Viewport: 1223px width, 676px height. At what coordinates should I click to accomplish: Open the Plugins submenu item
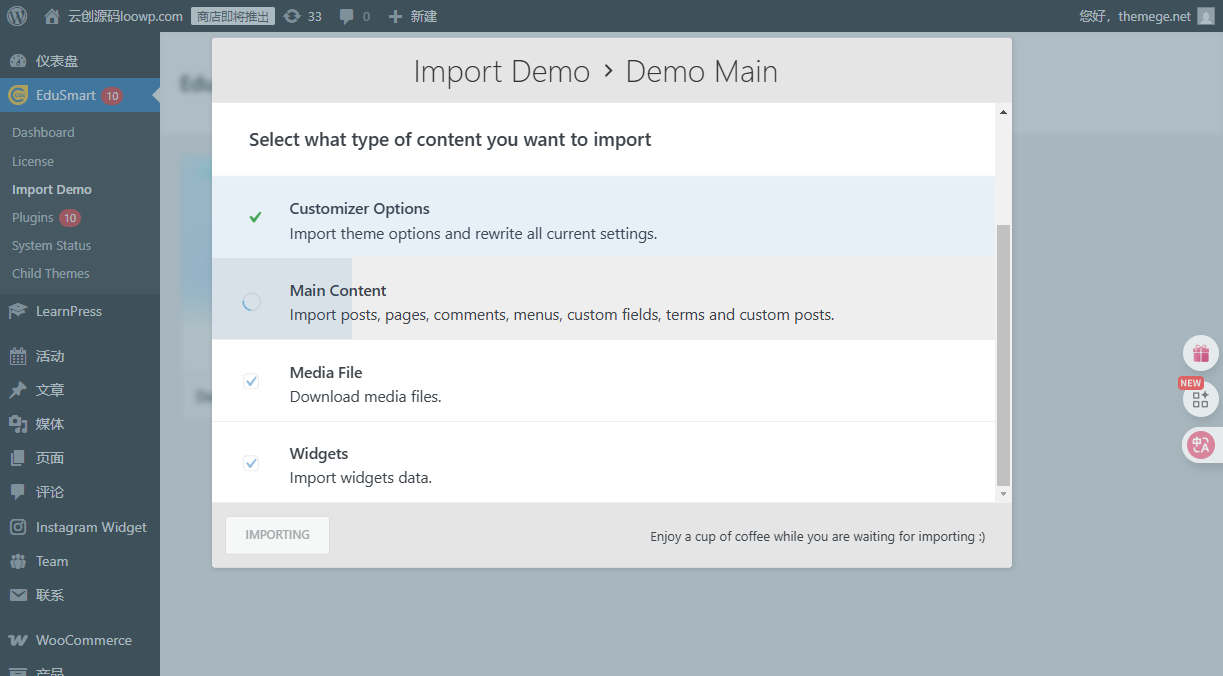tap(33, 217)
